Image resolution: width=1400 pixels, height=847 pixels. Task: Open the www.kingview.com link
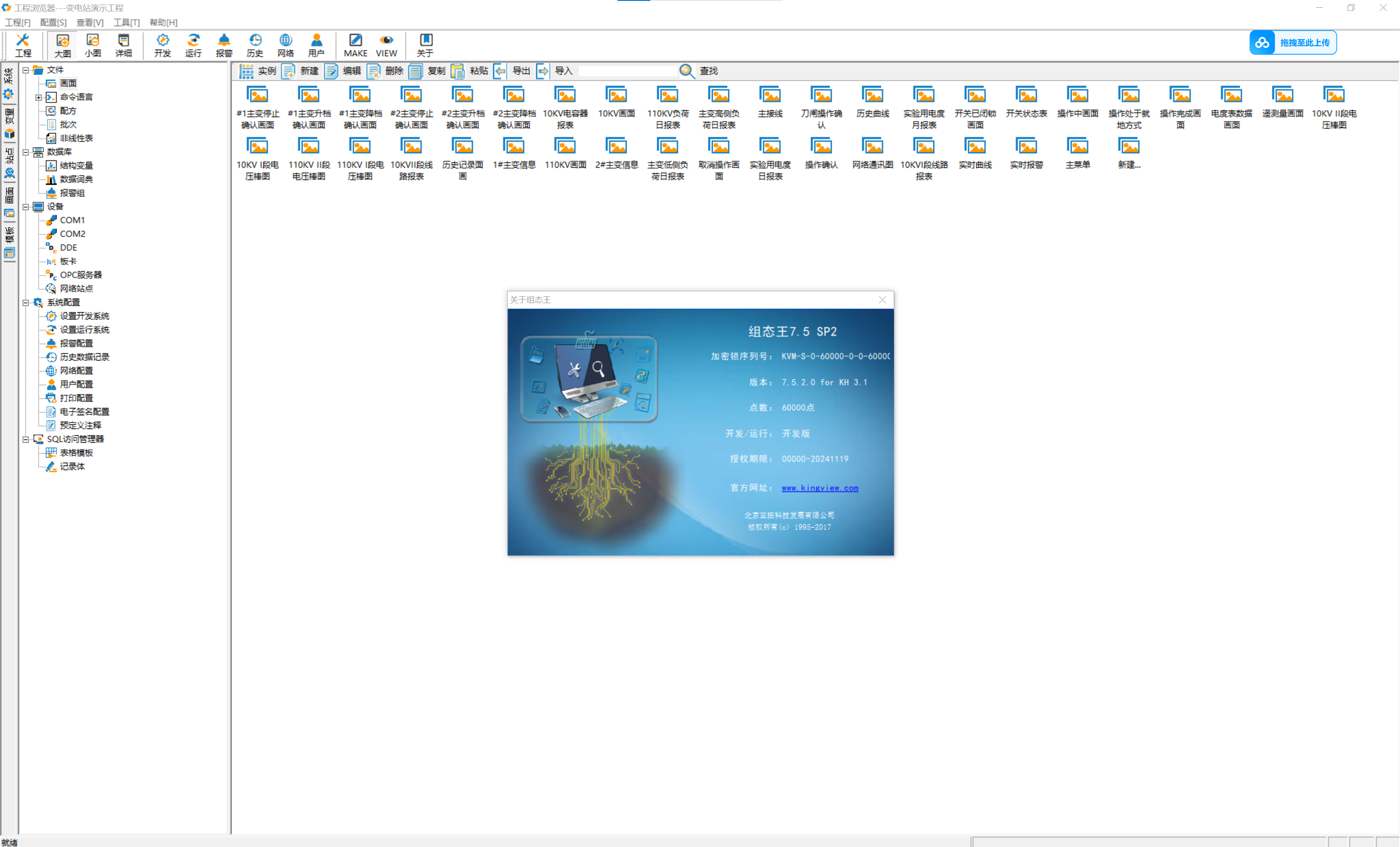click(x=819, y=488)
